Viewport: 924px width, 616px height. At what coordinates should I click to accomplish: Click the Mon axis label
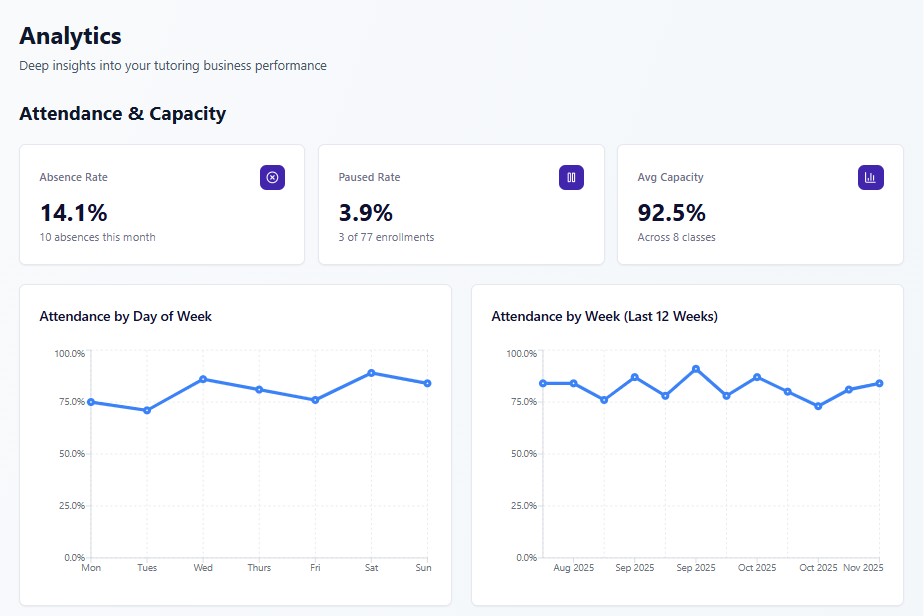tap(90, 566)
